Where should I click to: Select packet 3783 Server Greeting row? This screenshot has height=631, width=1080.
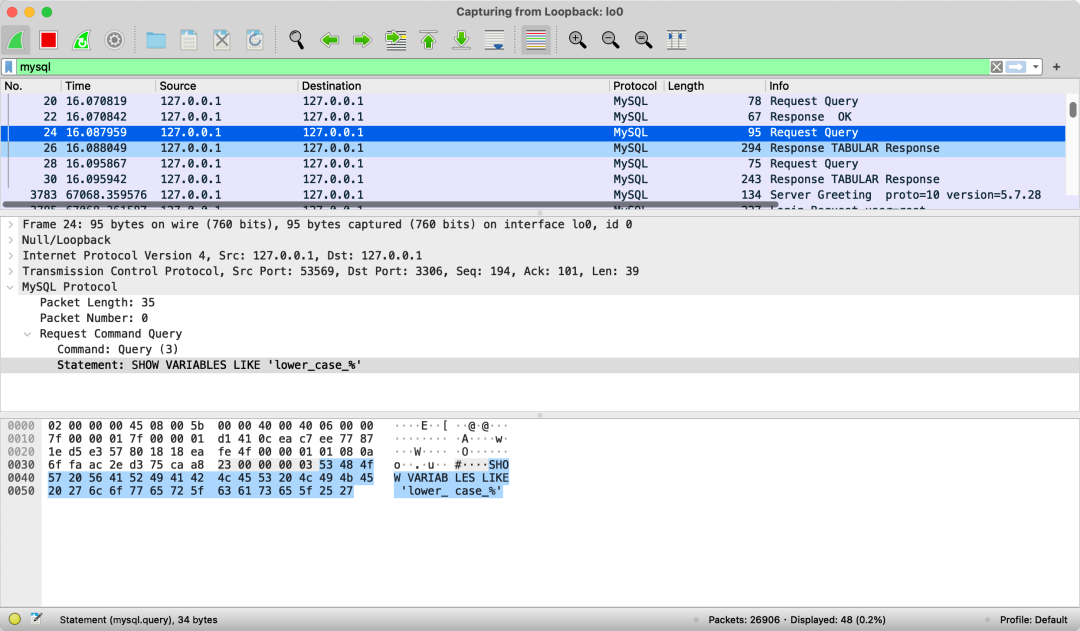533,195
